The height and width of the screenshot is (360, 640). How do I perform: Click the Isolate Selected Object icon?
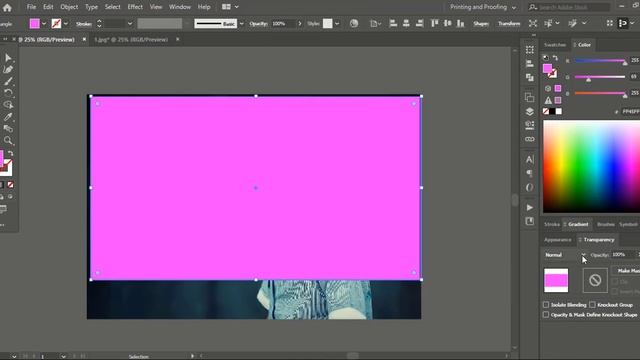[x=533, y=24]
